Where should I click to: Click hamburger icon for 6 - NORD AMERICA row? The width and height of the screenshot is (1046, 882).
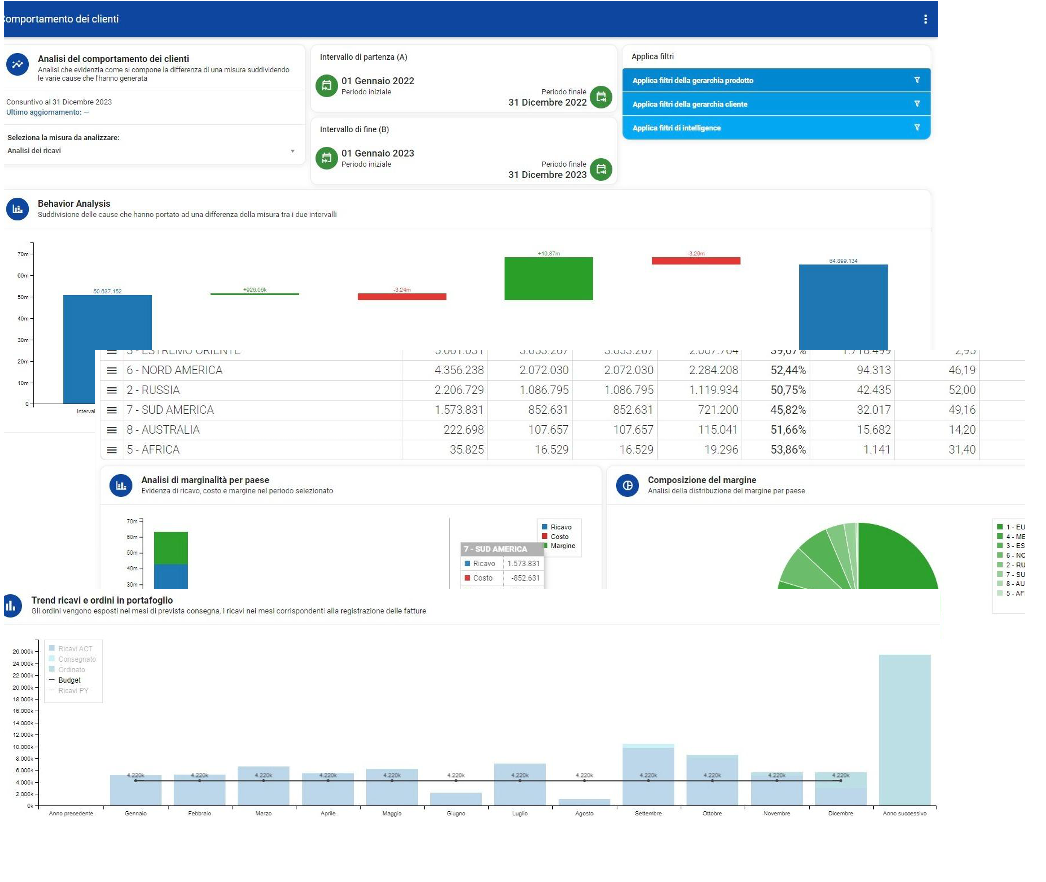[x=112, y=370]
